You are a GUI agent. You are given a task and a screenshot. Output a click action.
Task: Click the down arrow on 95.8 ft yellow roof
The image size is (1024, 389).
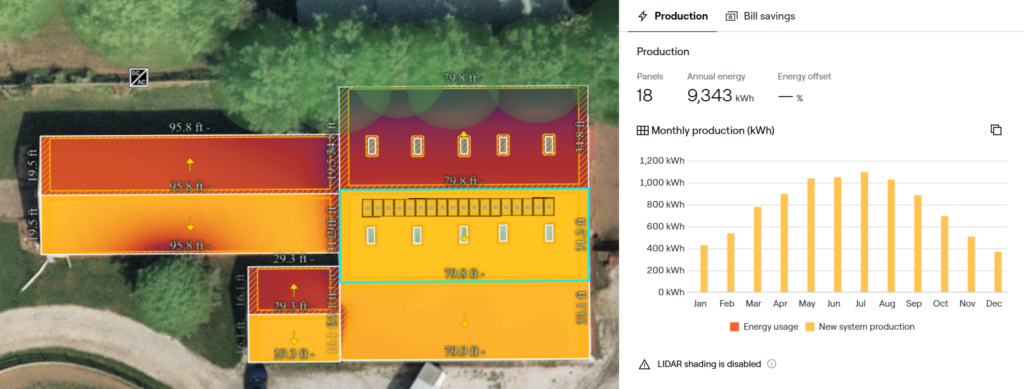(190, 224)
